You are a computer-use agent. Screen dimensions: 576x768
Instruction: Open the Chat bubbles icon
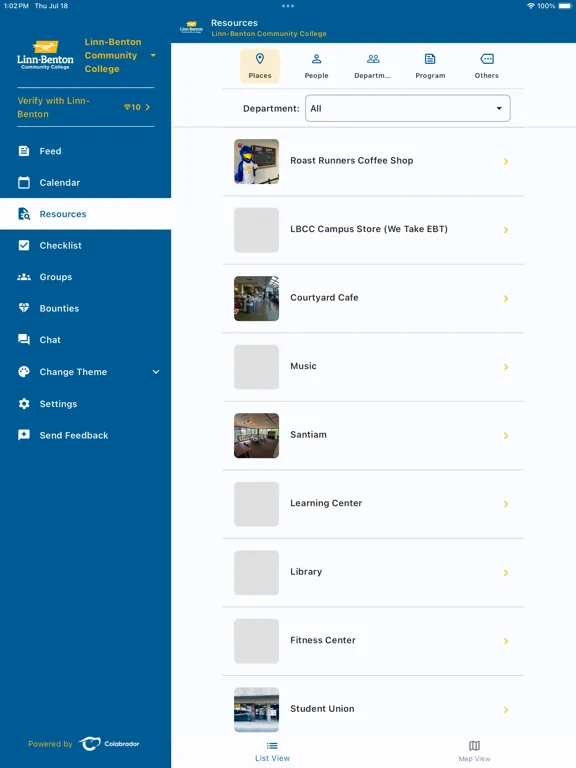point(24,339)
